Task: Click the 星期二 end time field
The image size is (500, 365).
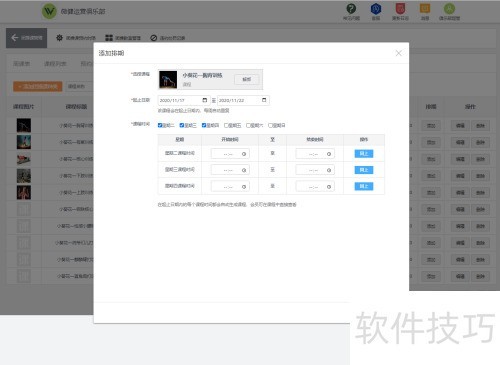Action: tap(315, 154)
